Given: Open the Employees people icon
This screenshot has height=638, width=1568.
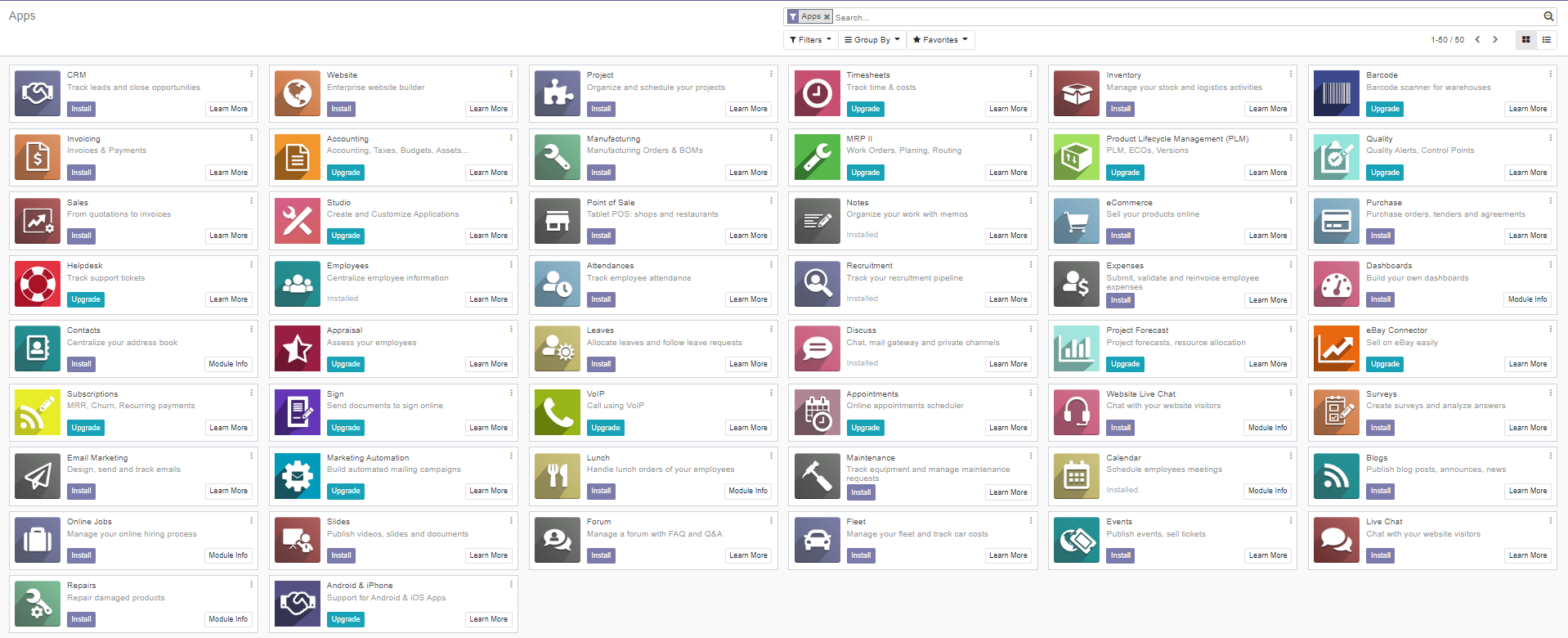Looking at the screenshot, I should coord(298,284).
